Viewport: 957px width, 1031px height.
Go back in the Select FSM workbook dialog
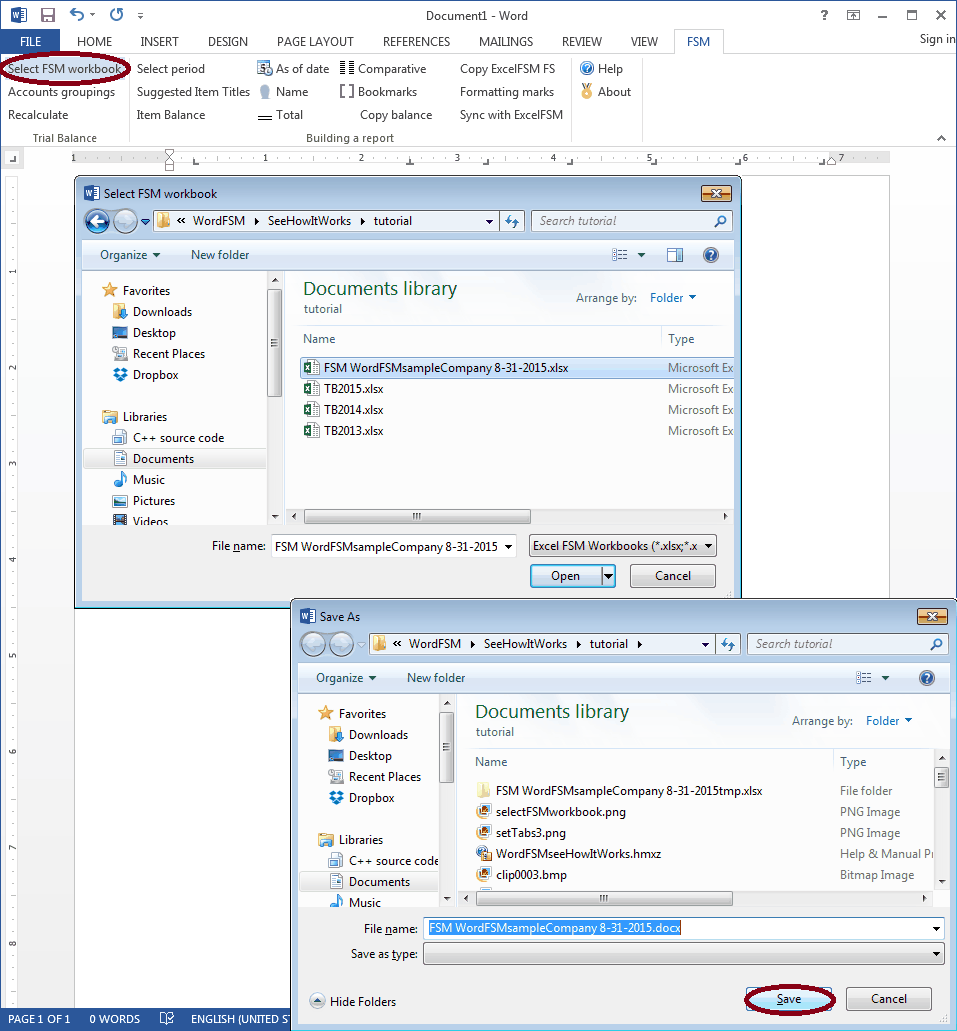[97, 222]
